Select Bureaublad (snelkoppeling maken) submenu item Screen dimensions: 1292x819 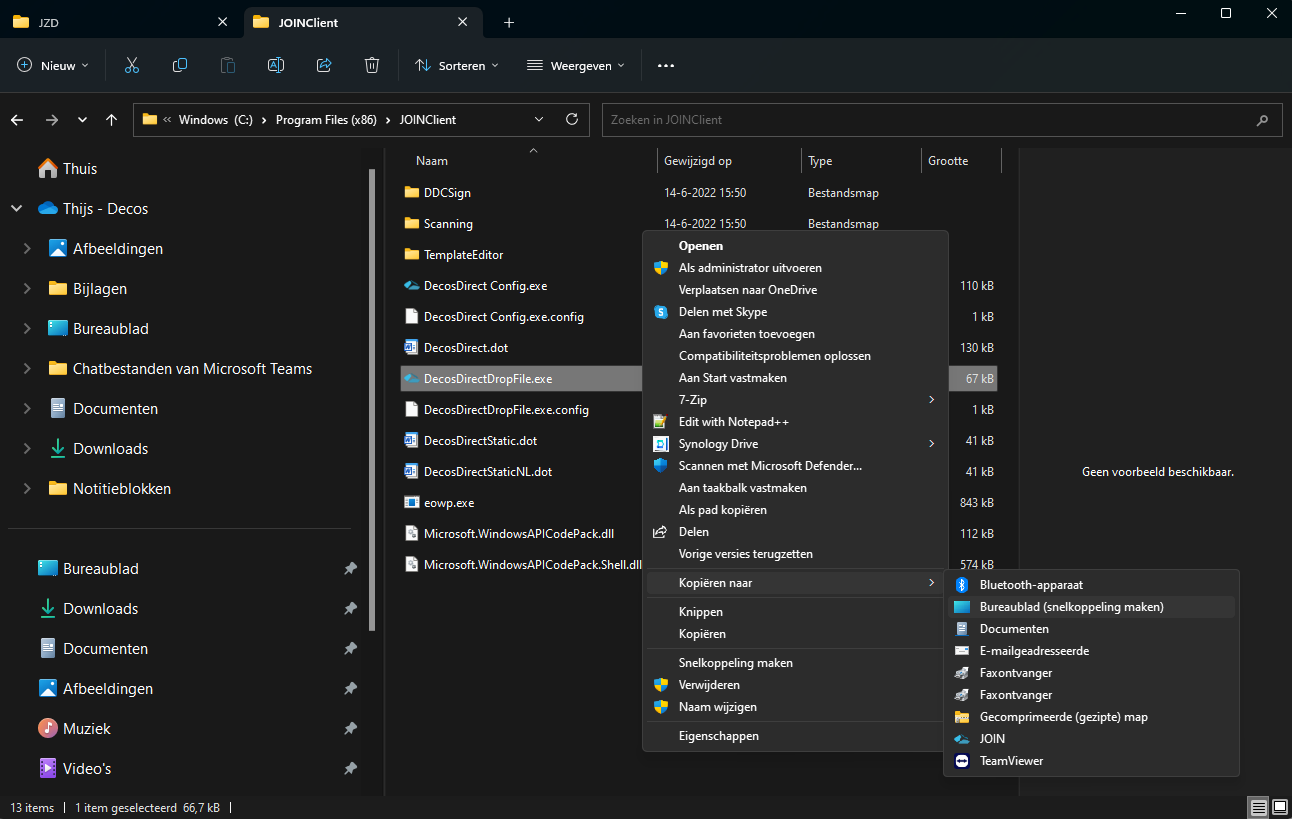click(x=1071, y=607)
